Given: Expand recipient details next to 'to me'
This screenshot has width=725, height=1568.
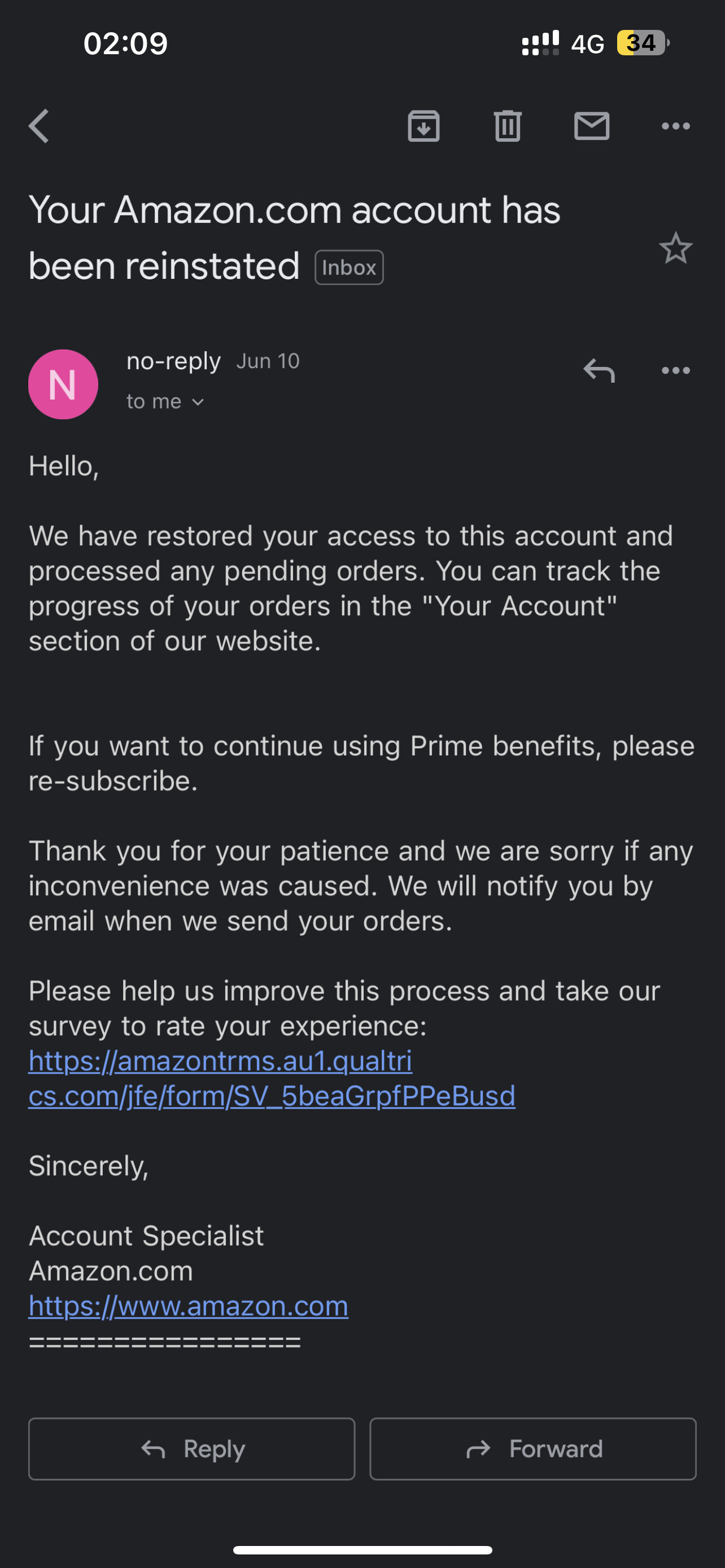Looking at the screenshot, I should pos(198,402).
